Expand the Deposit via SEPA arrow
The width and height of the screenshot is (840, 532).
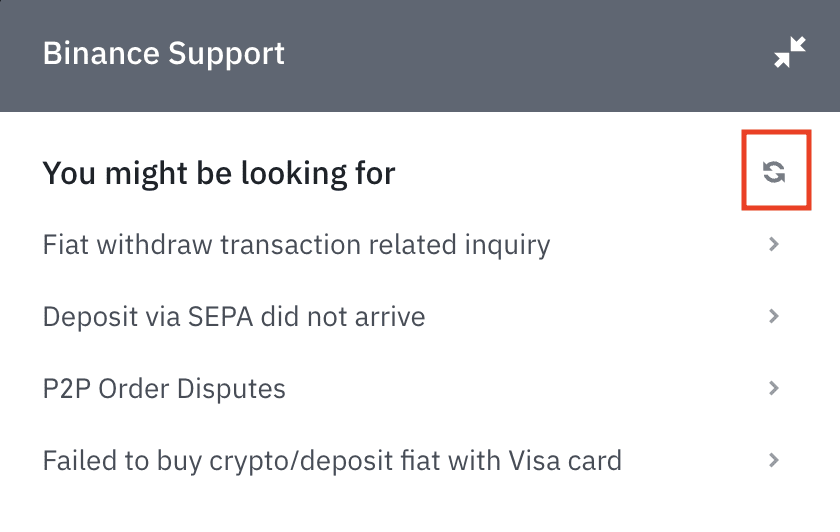(774, 316)
